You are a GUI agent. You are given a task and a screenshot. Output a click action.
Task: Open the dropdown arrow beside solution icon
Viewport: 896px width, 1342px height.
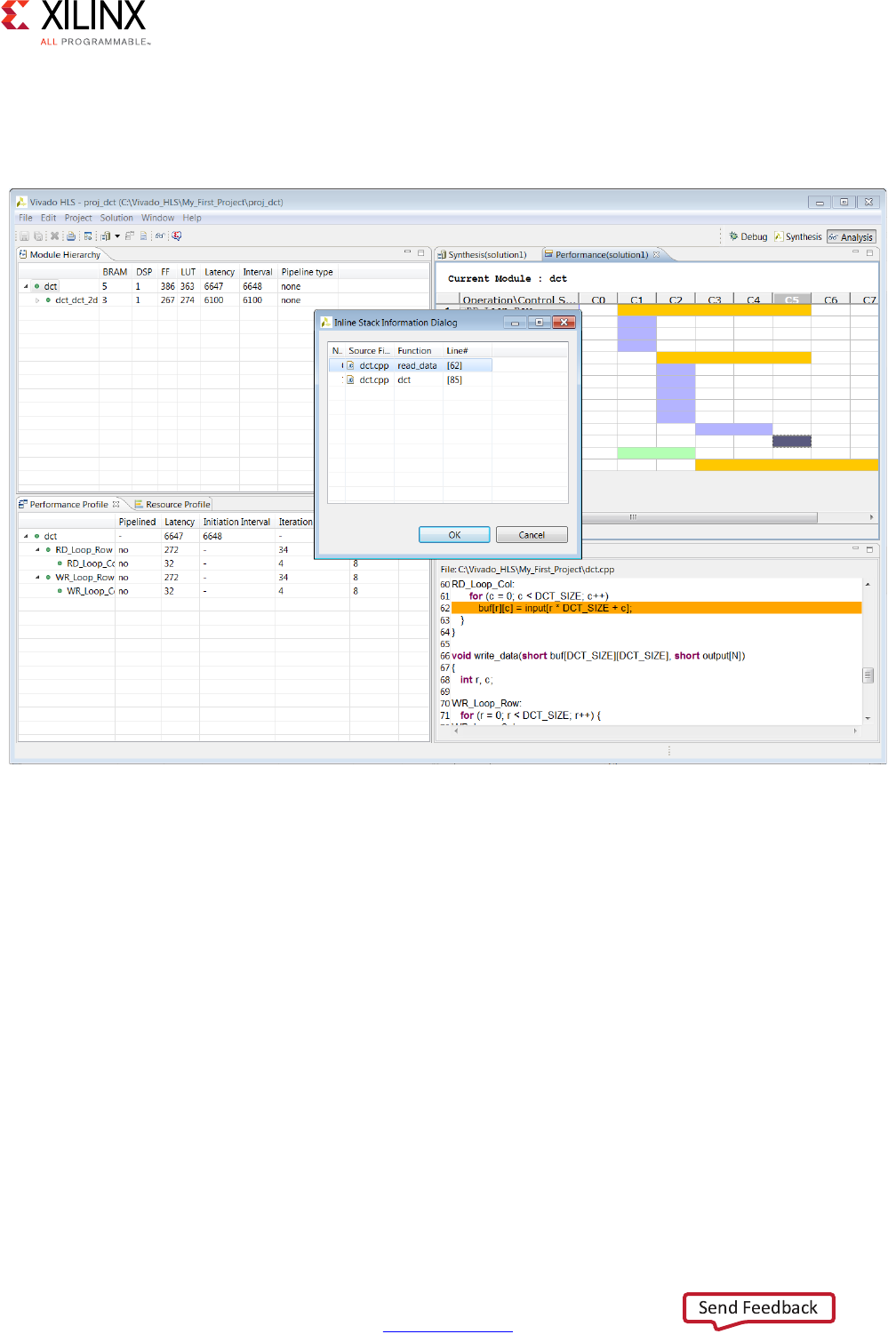[117, 236]
